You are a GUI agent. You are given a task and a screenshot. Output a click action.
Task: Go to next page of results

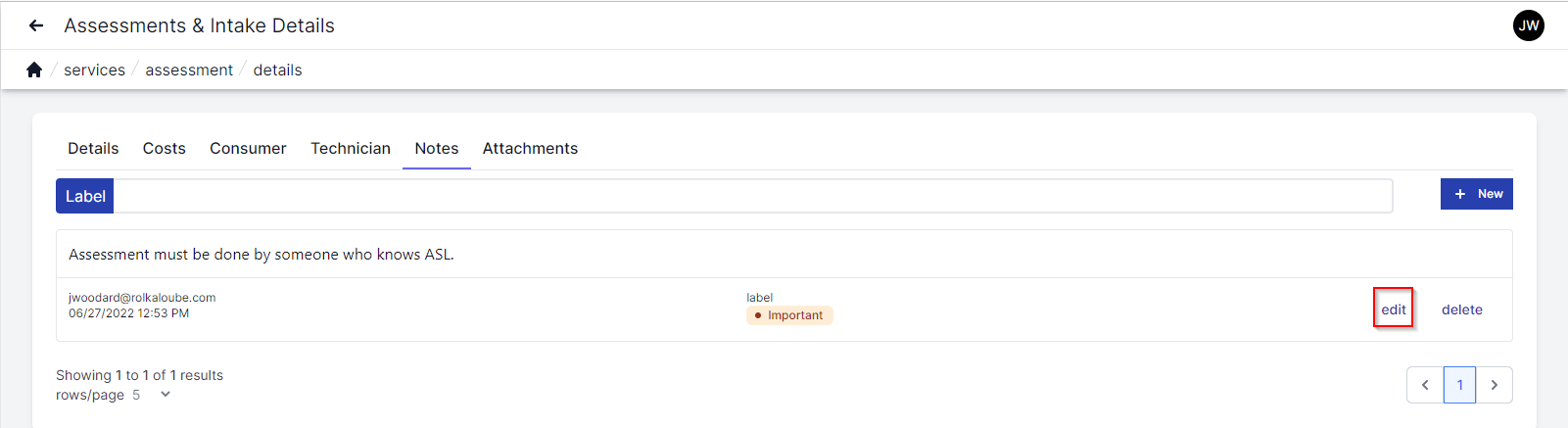pos(1495,385)
